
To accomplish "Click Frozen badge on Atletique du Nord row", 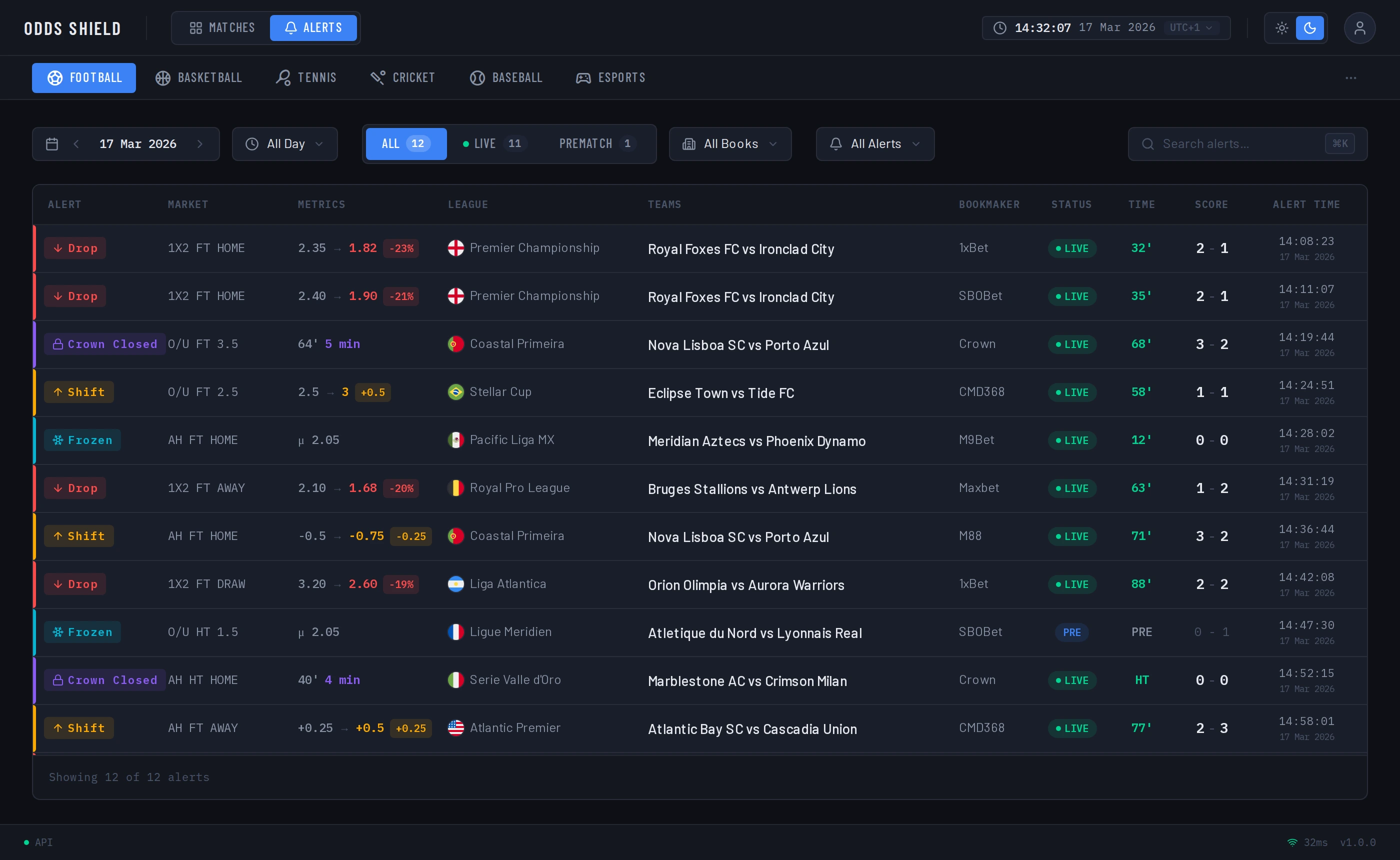I will pos(82,632).
